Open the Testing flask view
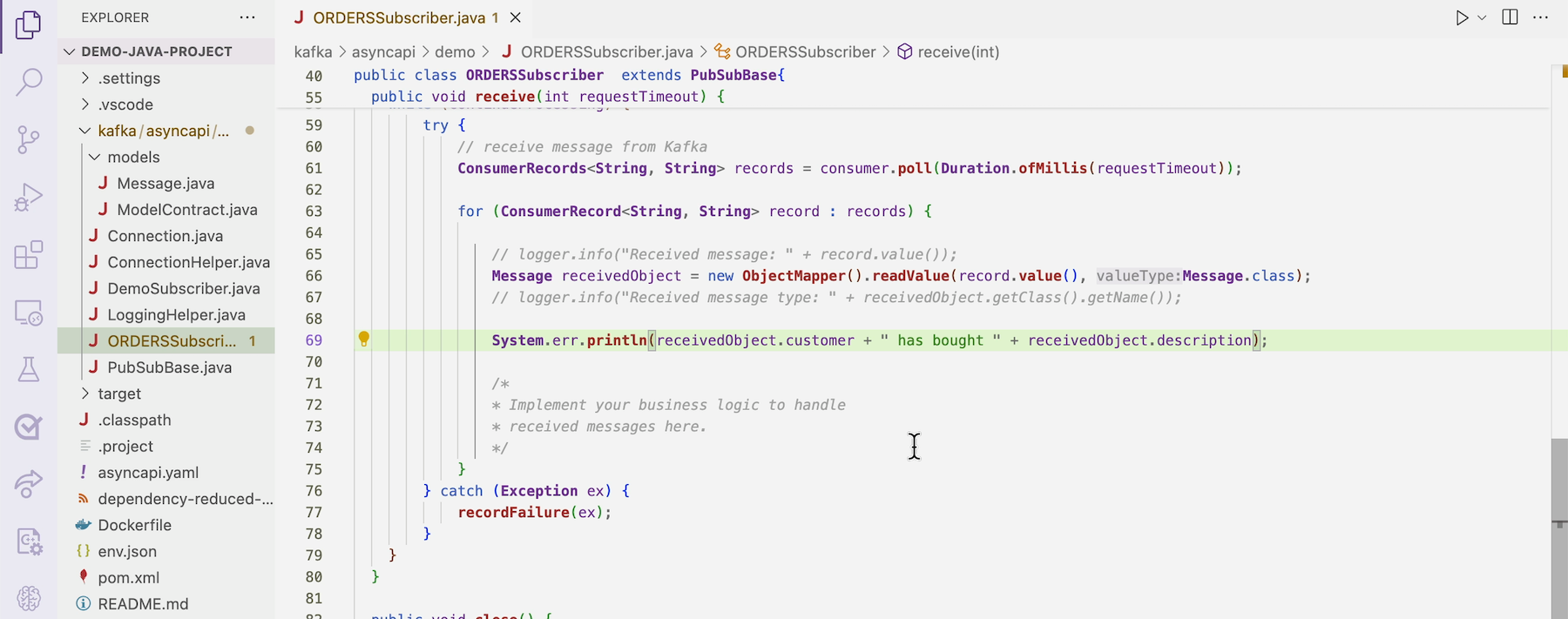The width and height of the screenshot is (1568, 619). coord(29,369)
